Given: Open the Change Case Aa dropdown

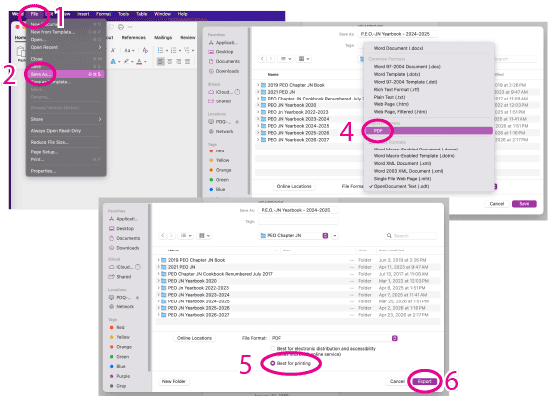Looking at the screenshot, I should 129,50.
